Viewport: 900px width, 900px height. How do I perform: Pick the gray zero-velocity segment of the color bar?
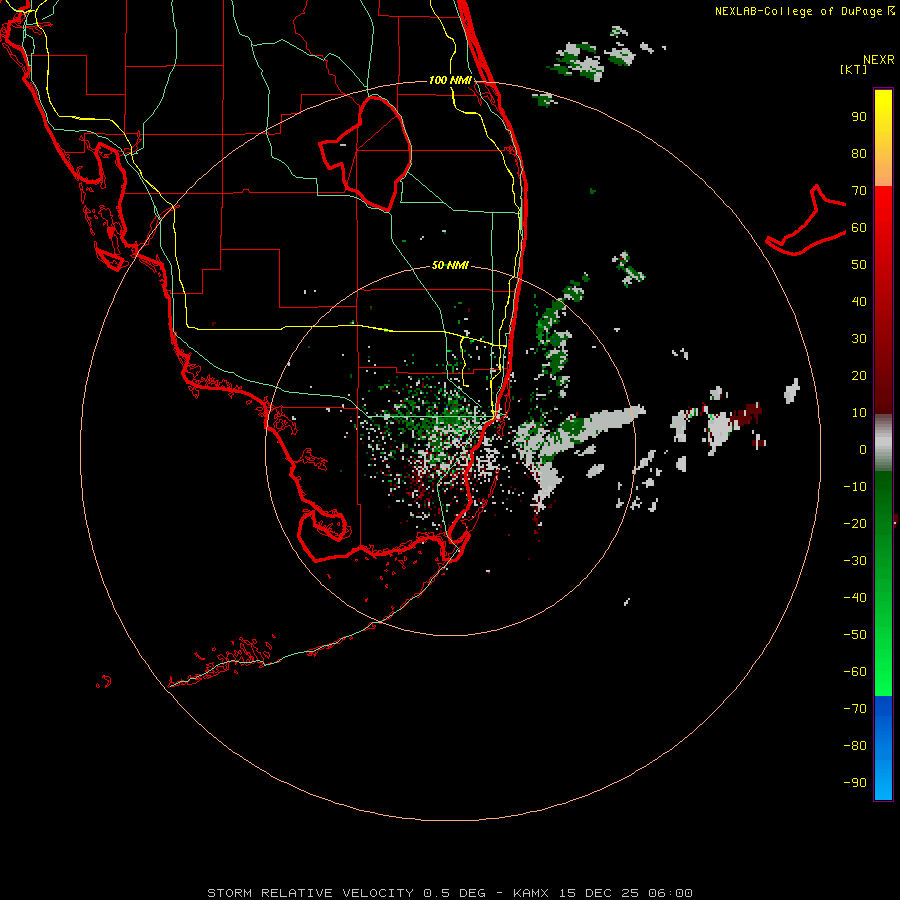point(883,443)
